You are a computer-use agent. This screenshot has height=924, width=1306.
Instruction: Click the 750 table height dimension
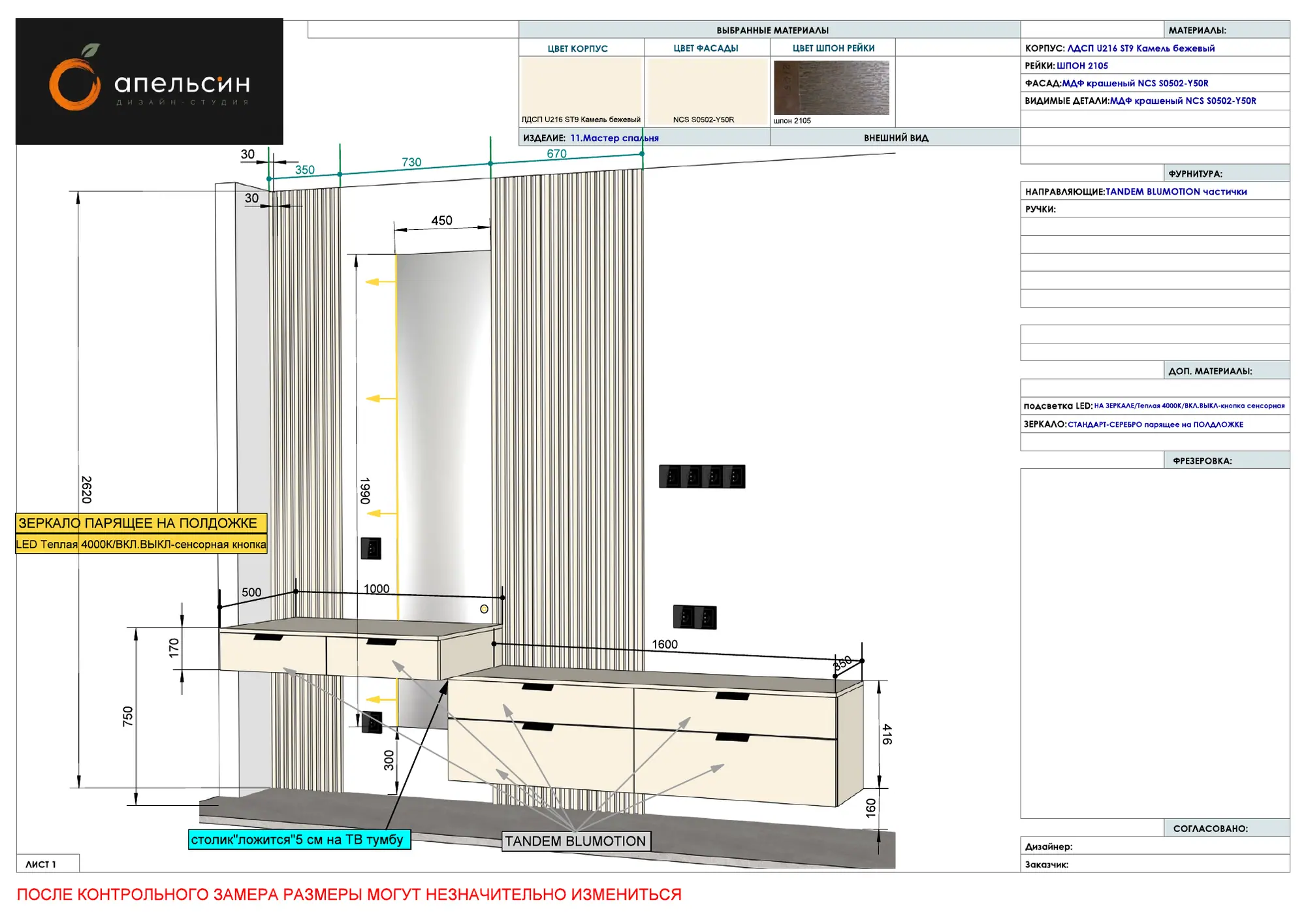(128, 716)
